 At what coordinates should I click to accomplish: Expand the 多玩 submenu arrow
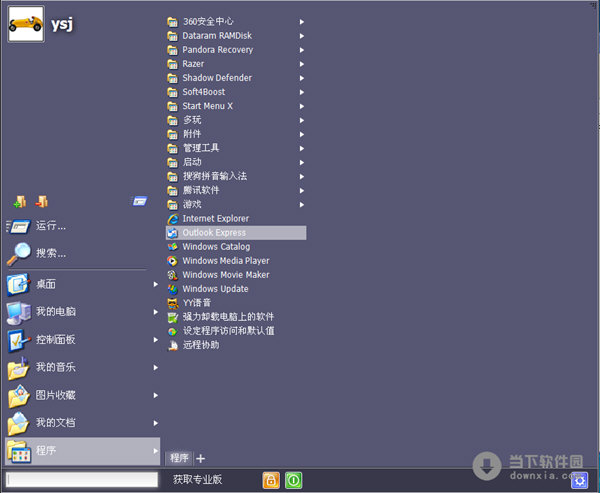[302, 120]
